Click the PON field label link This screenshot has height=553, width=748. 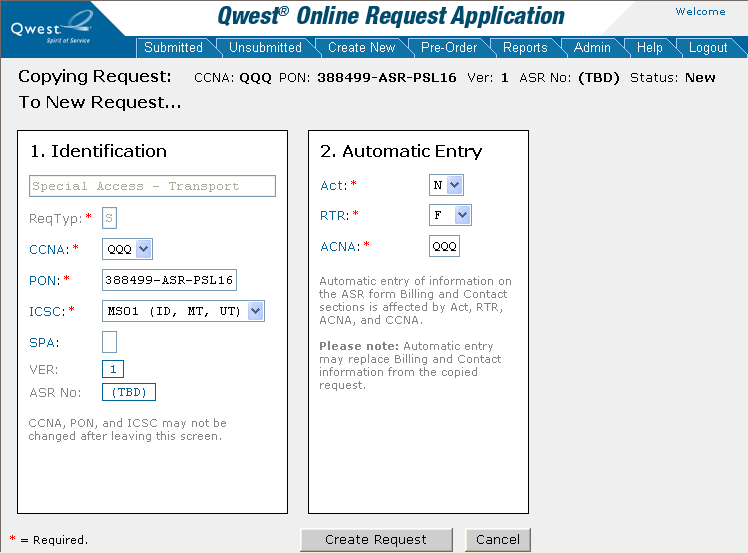(44, 280)
